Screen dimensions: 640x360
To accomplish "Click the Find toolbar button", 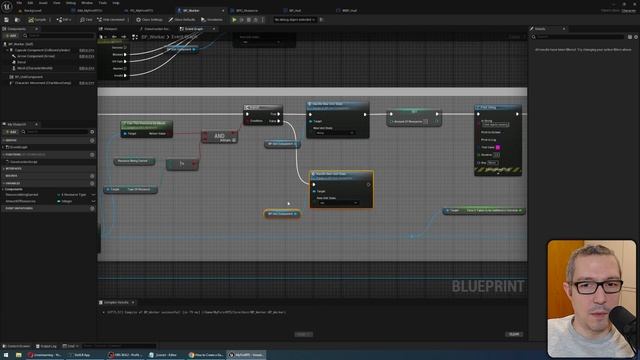I will point(86,20).
